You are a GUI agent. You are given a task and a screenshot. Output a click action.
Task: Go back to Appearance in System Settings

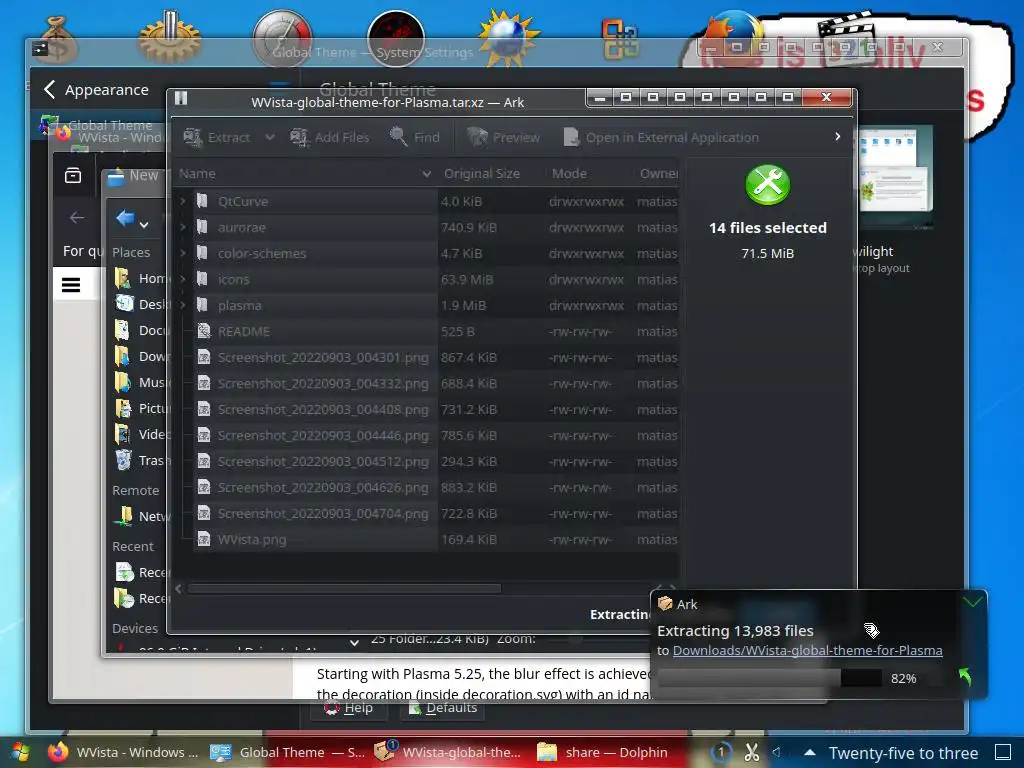[x=97, y=89]
